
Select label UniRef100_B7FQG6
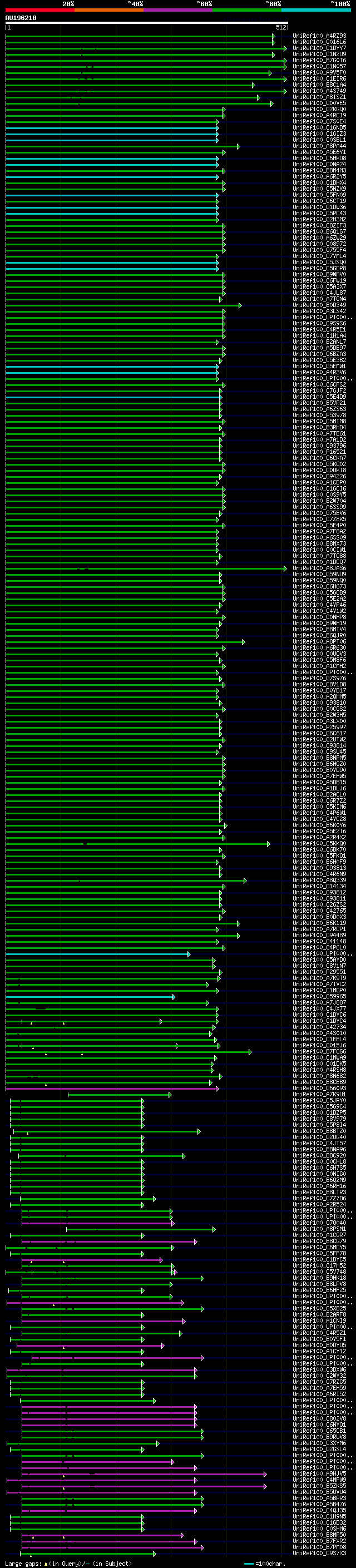(319, 1052)
